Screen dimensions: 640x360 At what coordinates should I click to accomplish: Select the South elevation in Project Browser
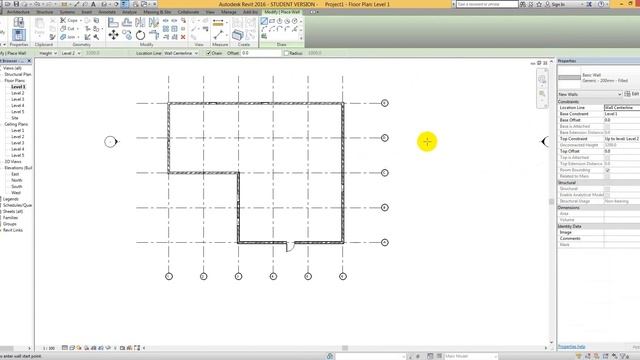click(17, 187)
